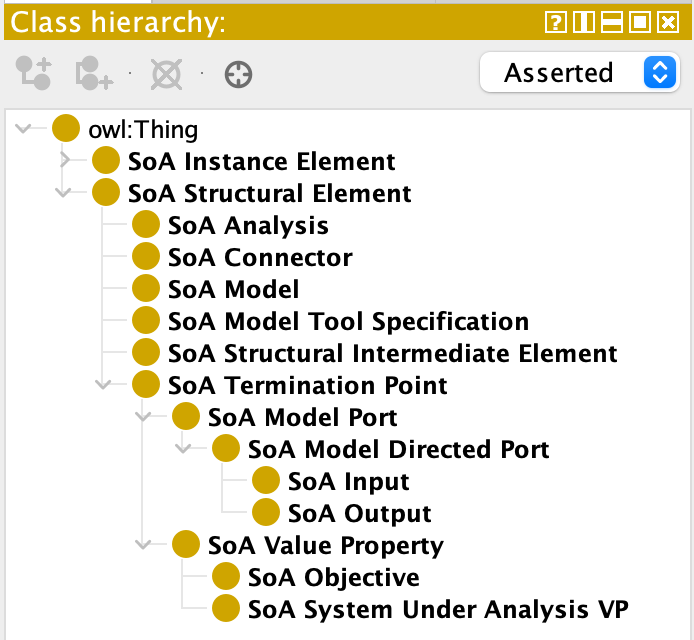Viewport: 694px width, 640px height.
Task: Collapse the SoA Structural Element node
Action: click(65, 193)
